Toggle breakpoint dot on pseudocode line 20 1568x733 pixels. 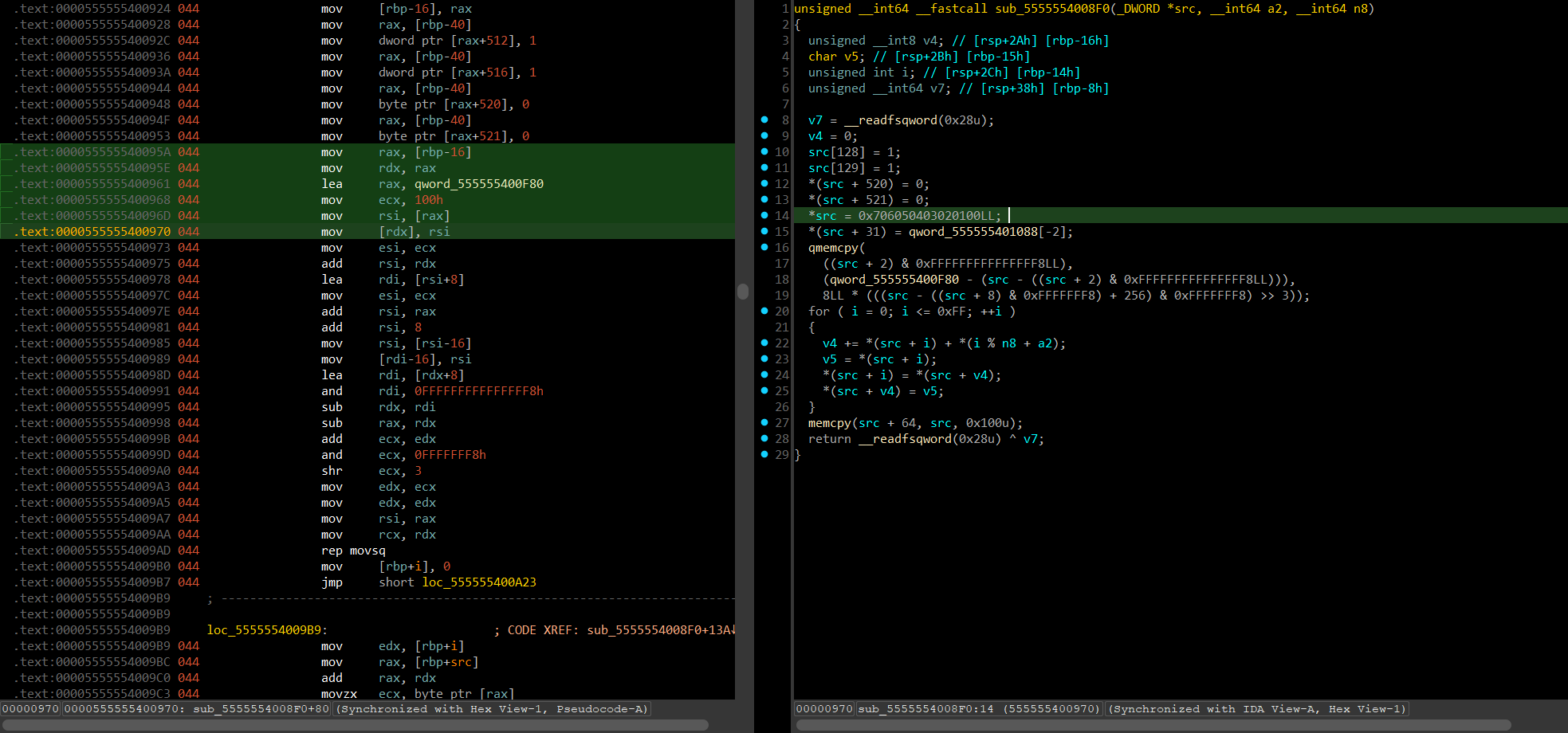pos(764,311)
